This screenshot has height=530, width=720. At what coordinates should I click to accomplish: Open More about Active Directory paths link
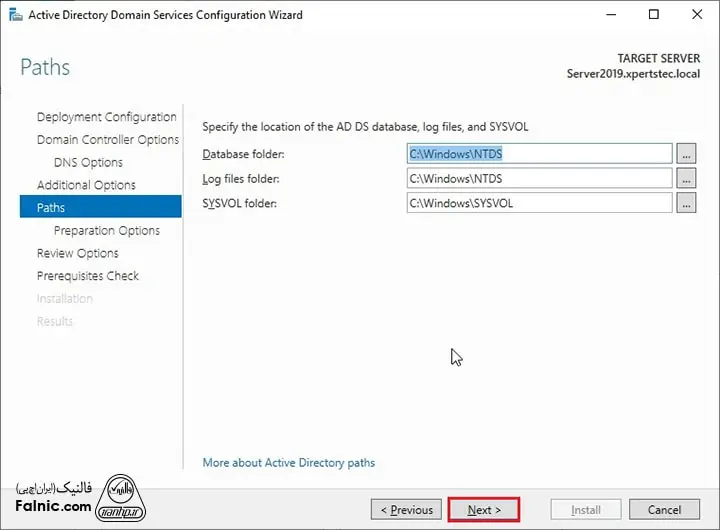click(288, 462)
